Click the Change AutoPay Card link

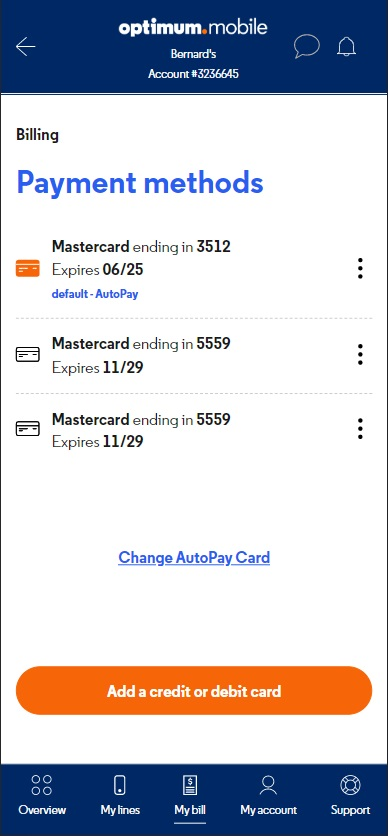click(x=194, y=558)
